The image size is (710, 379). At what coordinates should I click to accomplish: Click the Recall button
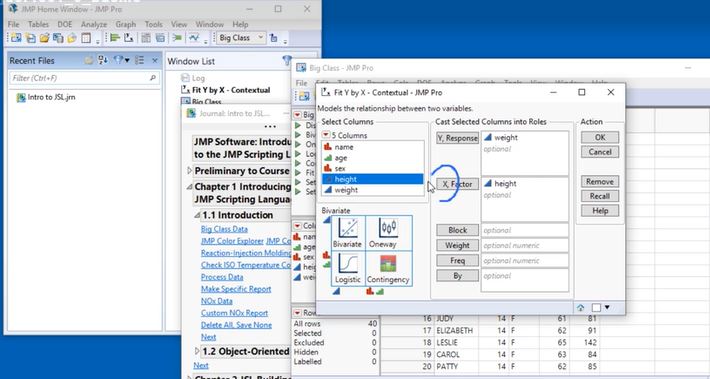[x=600, y=197]
